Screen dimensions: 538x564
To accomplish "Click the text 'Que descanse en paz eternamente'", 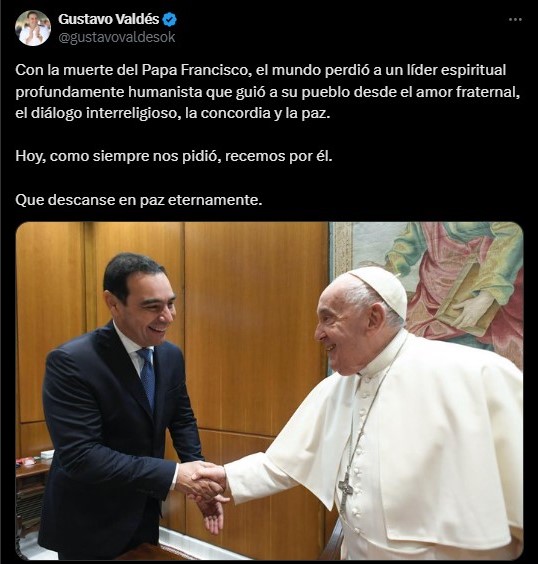I will 139,200.
